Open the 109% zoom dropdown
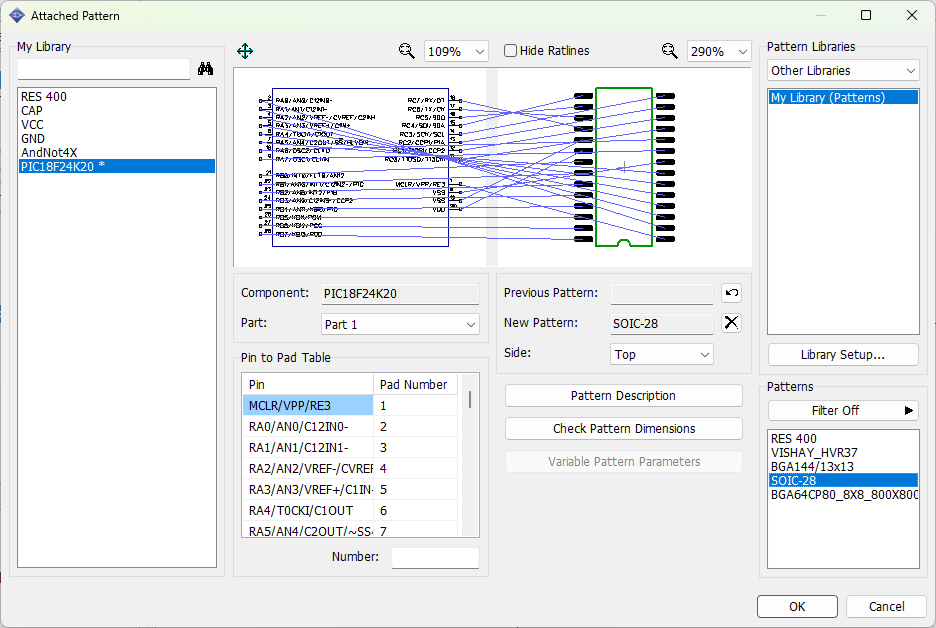 point(456,51)
